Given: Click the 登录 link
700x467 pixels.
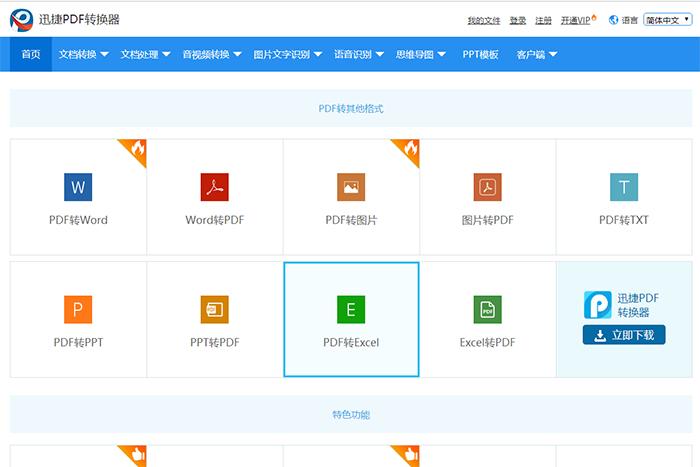Looking at the screenshot, I should tap(518, 21).
